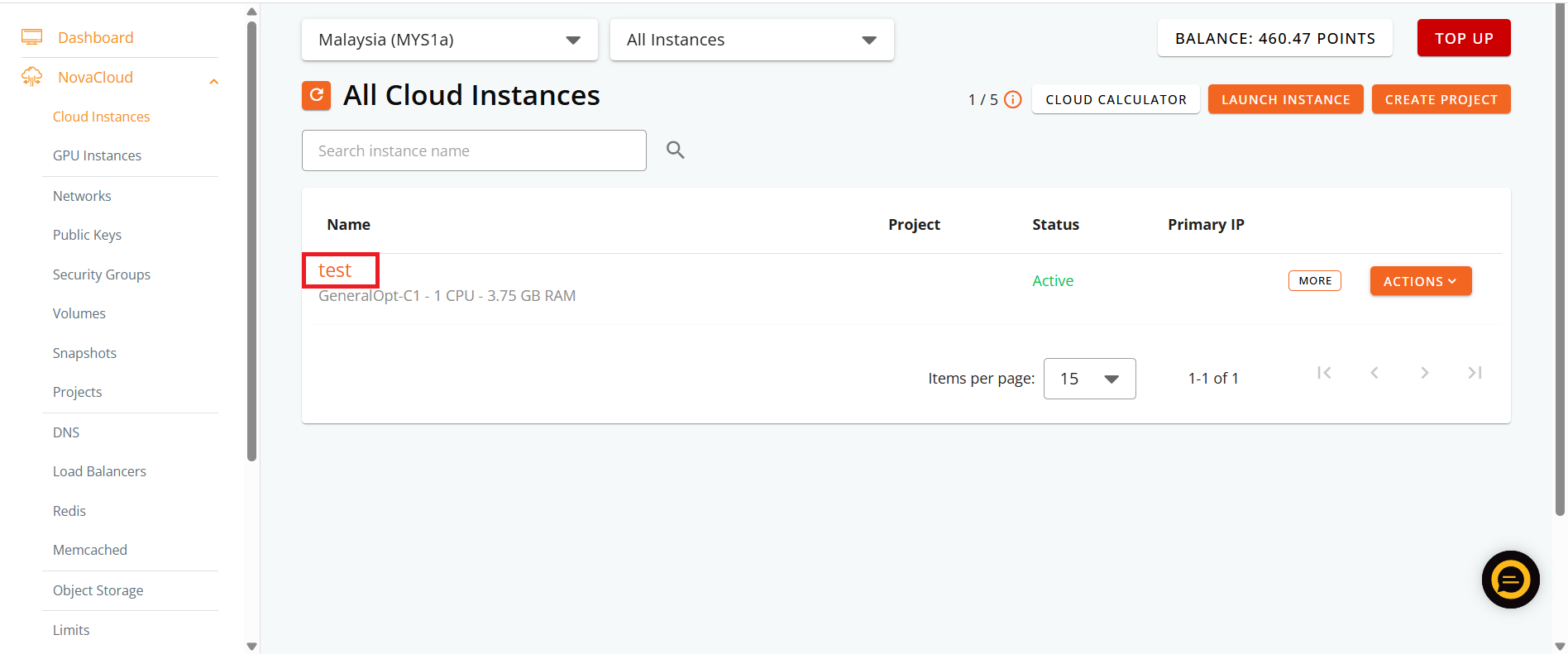Open the instance quota info icon

(x=1013, y=100)
